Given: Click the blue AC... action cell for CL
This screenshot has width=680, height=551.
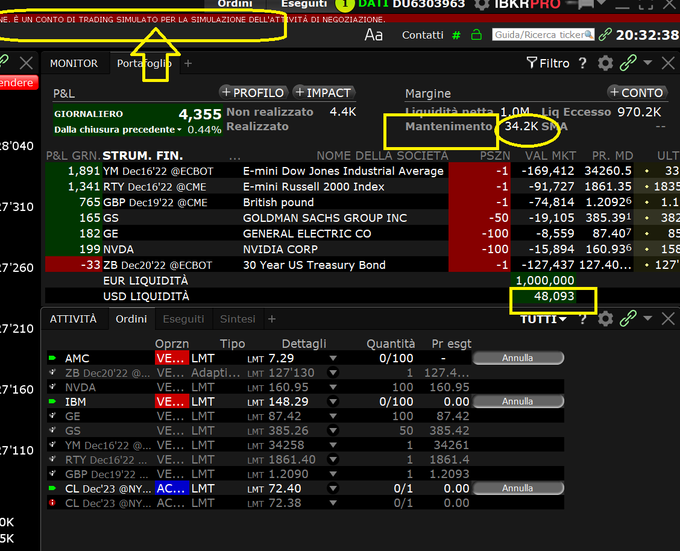Looking at the screenshot, I should [172, 488].
